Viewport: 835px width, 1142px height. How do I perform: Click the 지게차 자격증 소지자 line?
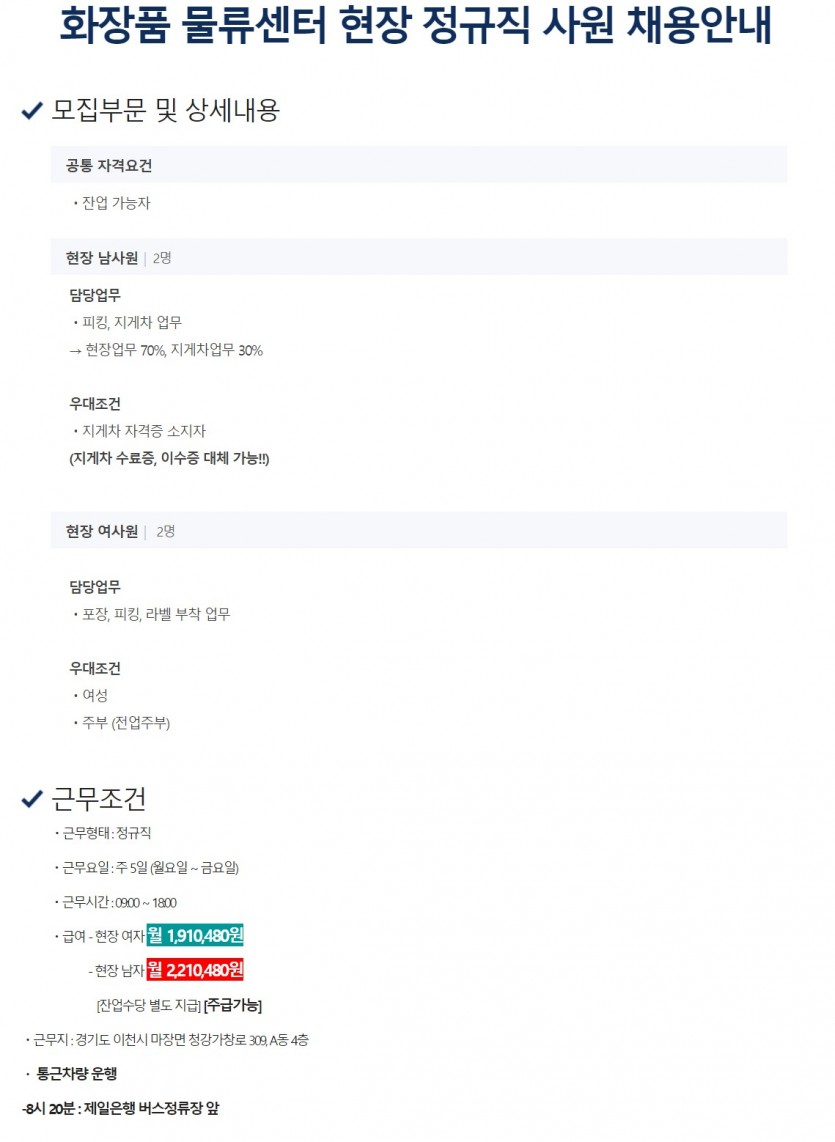point(139,430)
